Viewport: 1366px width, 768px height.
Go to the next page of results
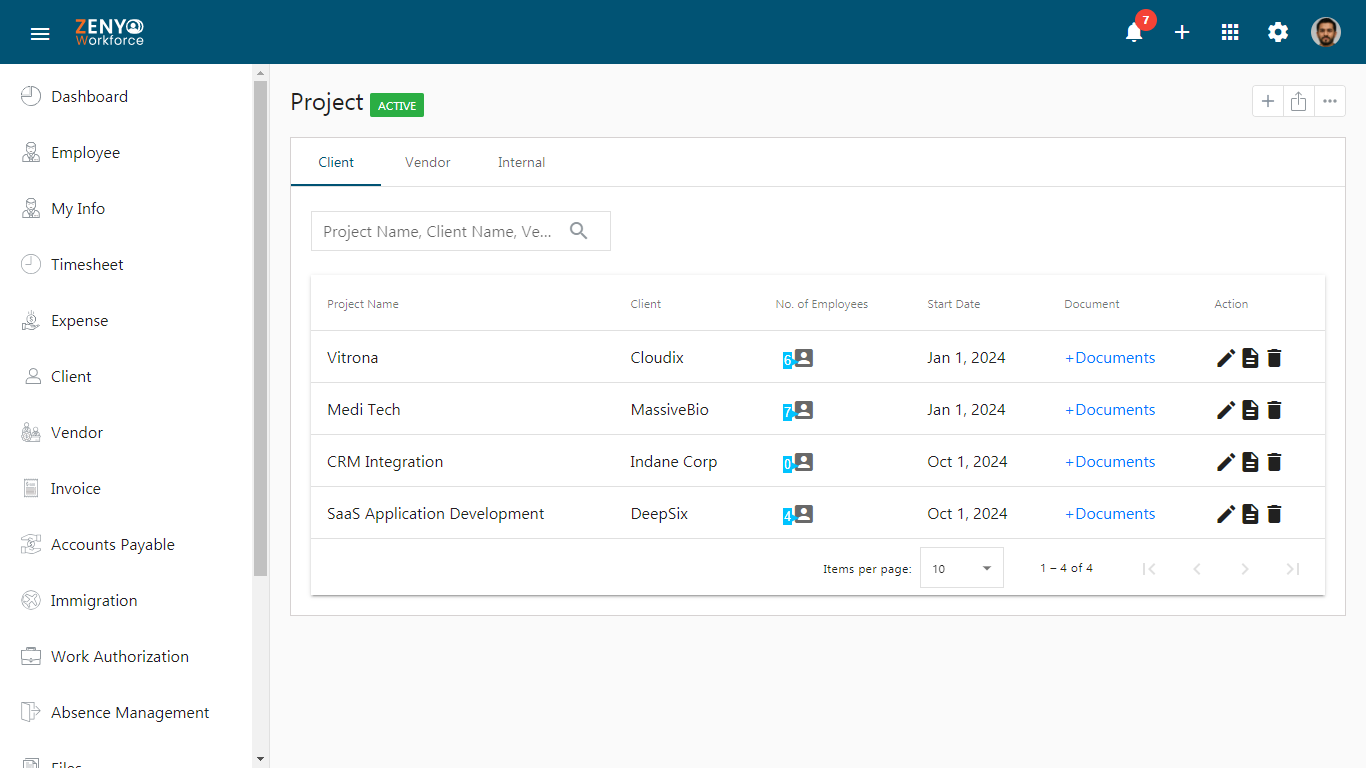click(1245, 569)
